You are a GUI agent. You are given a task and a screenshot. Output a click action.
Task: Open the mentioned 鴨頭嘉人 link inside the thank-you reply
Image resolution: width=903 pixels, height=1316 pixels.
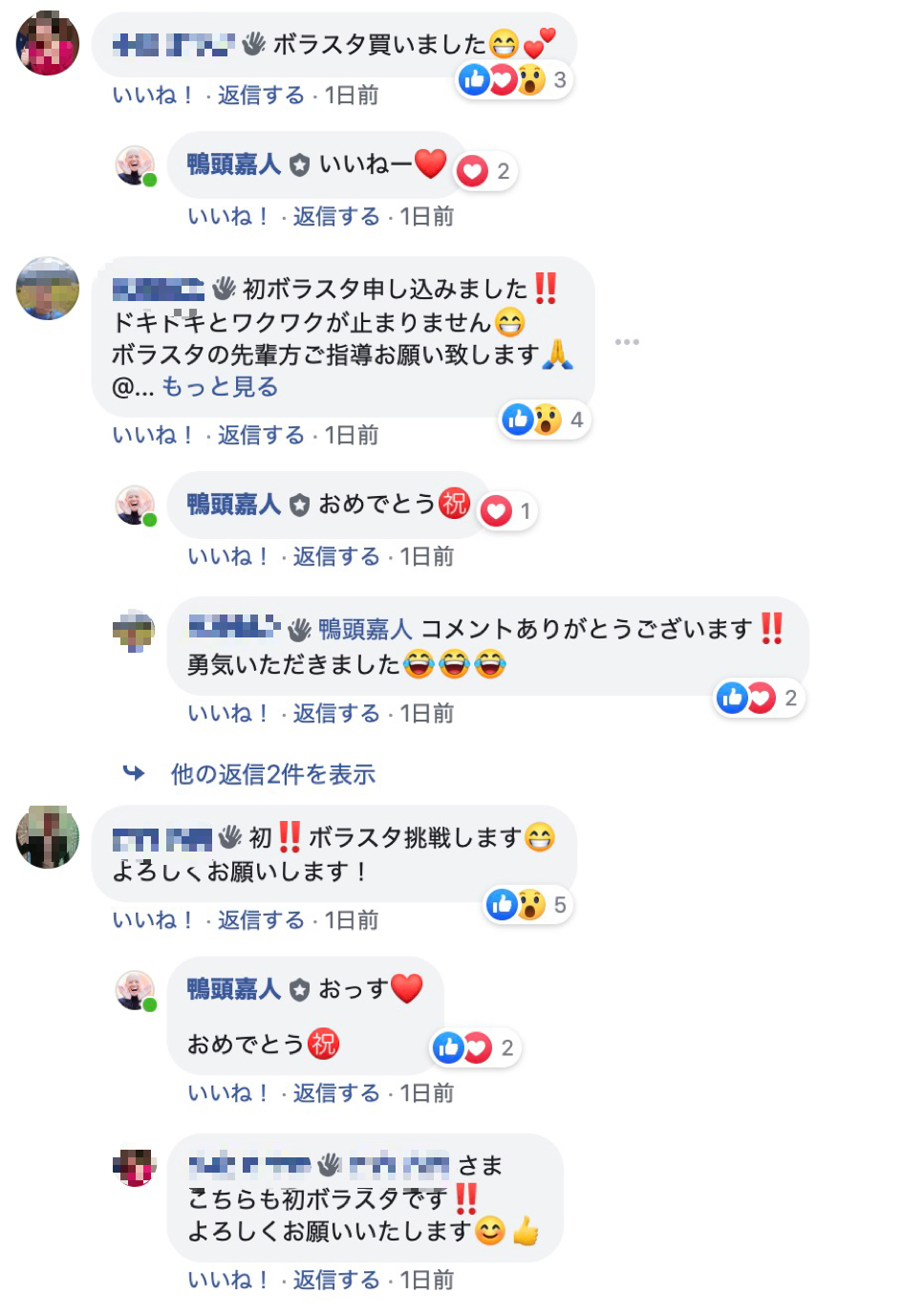(x=365, y=629)
